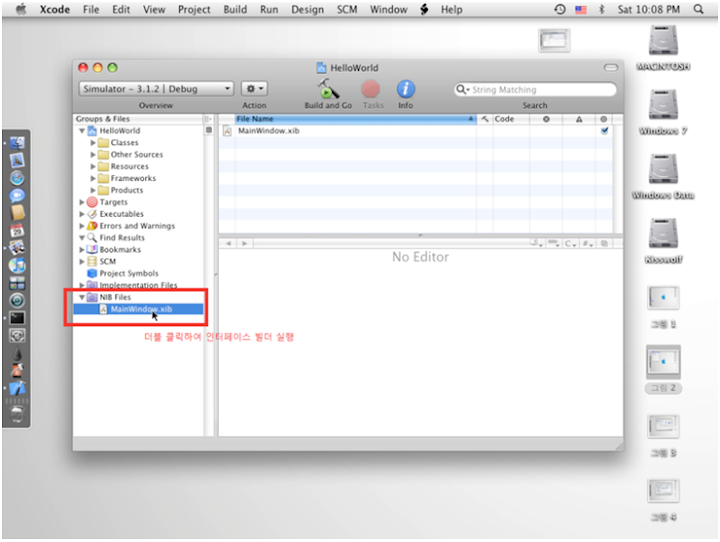
Task: Expand the Other Sources folder
Action: pyautogui.click(x=93, y=155)
